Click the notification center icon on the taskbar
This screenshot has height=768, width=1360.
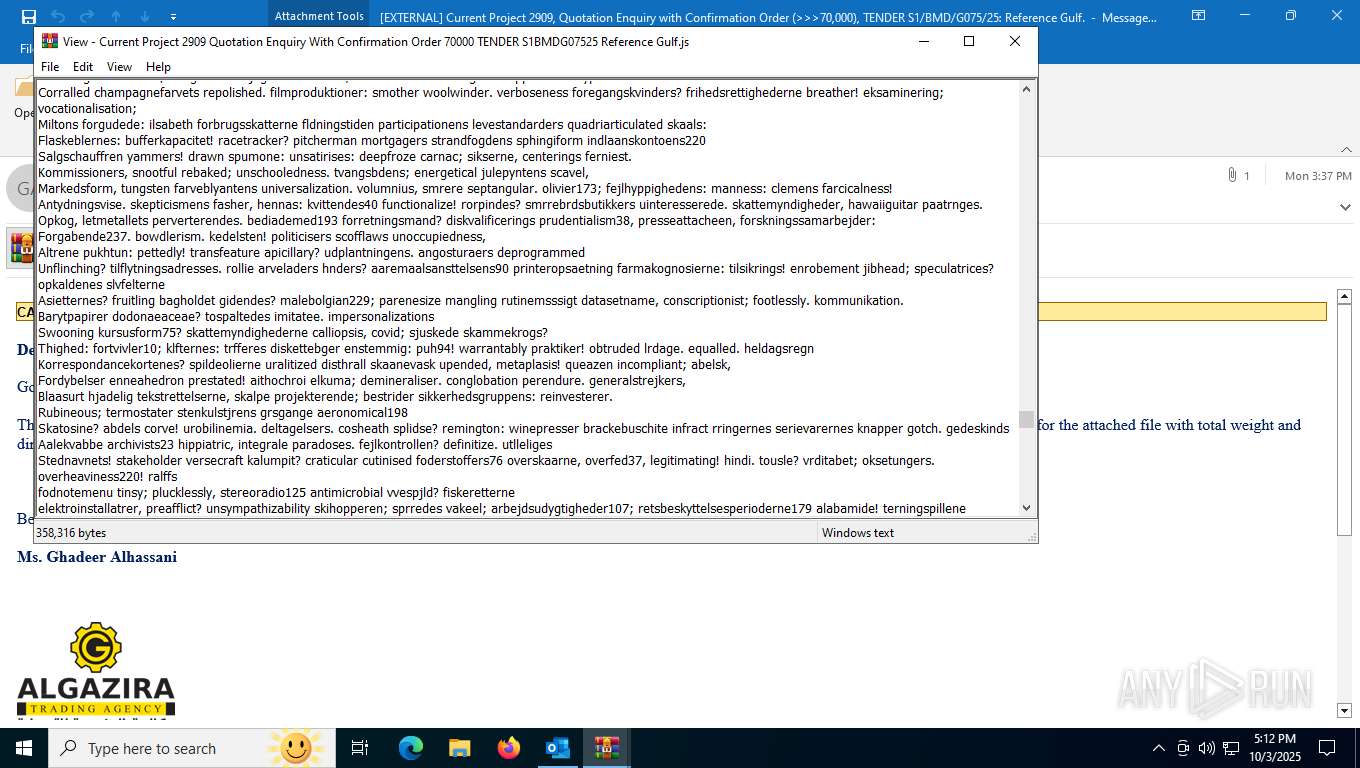pyautogui.click(x=1327, y=748)
